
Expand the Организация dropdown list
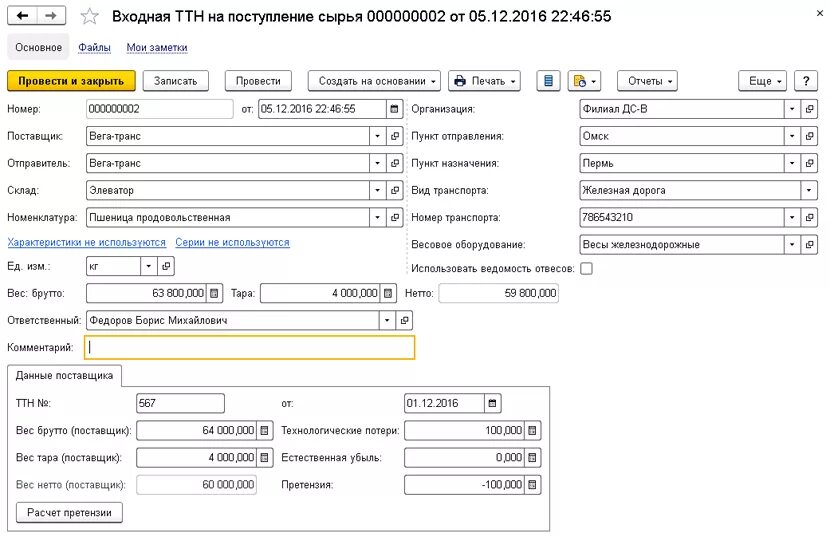point(792,109)
